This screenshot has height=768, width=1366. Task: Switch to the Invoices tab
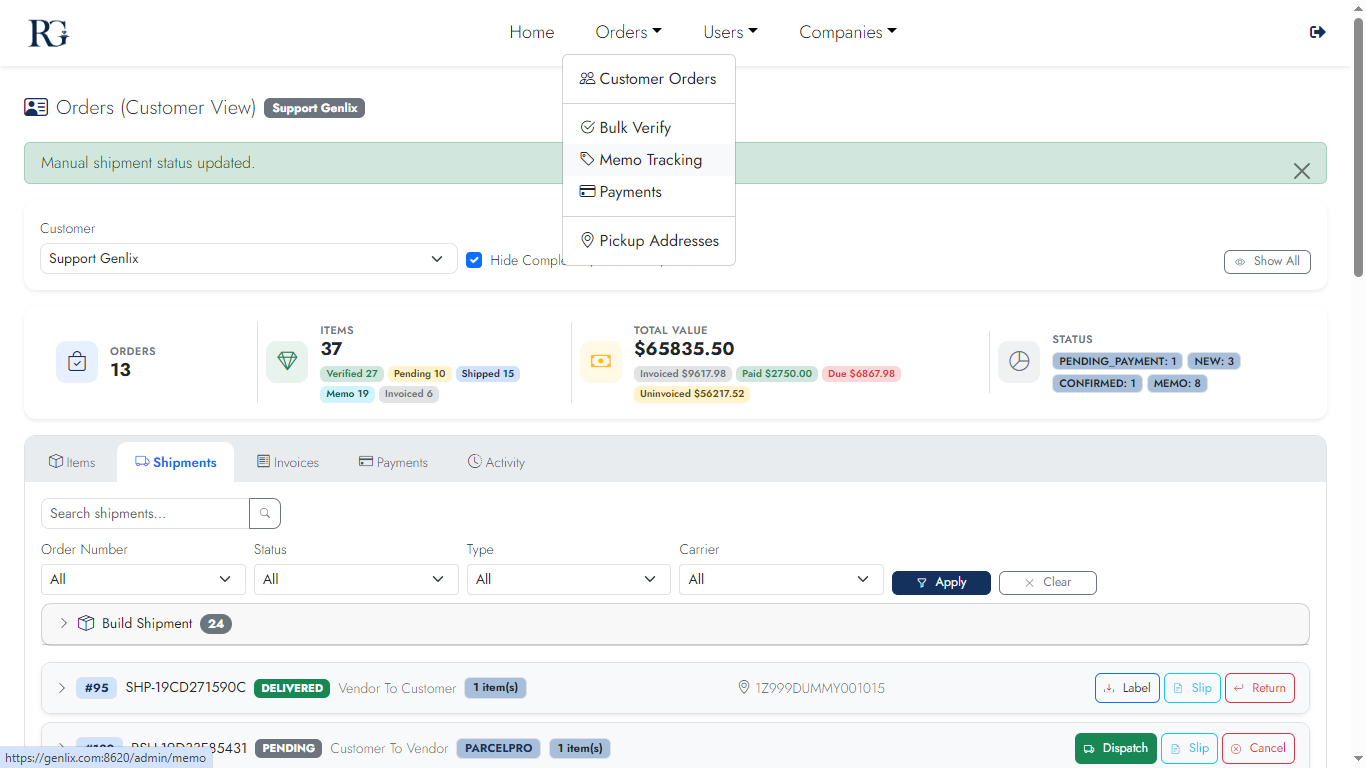pos(288,461)
